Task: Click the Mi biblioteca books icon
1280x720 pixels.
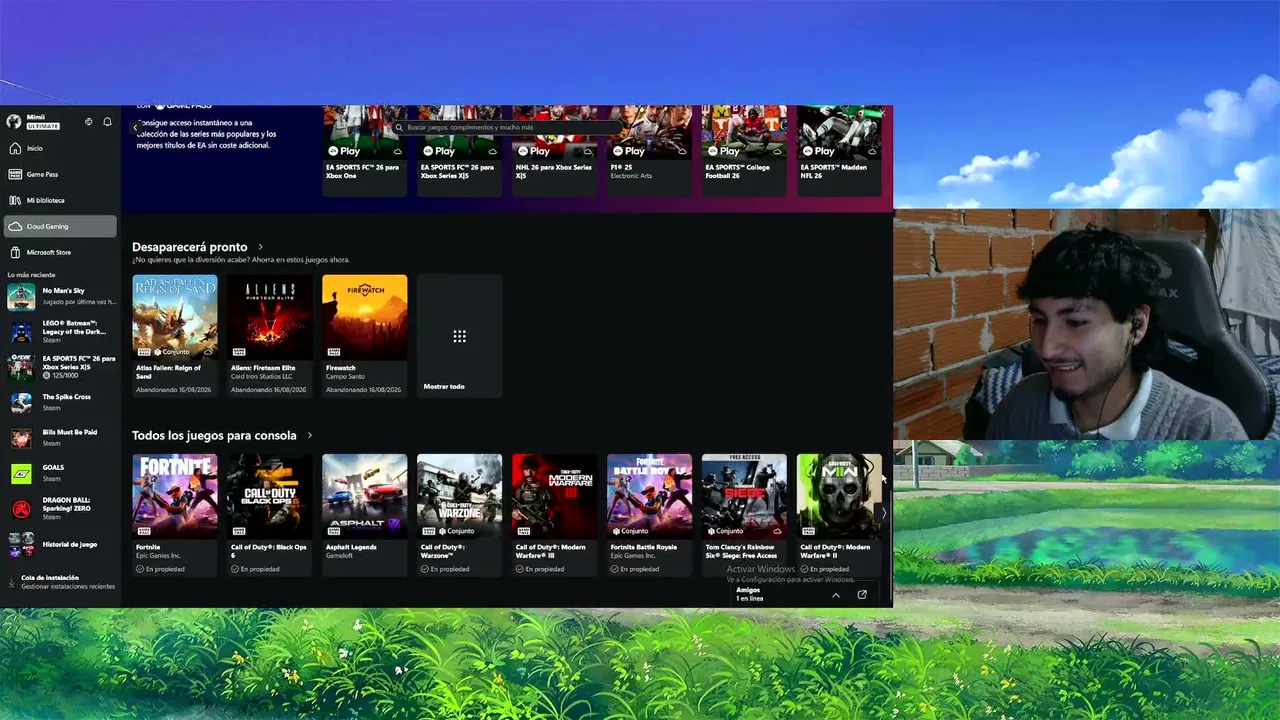Action: (15, 200)
